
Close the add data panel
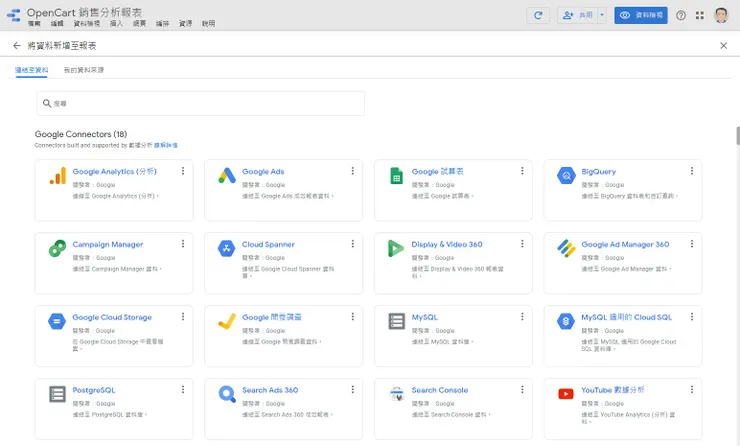[723, 45]
